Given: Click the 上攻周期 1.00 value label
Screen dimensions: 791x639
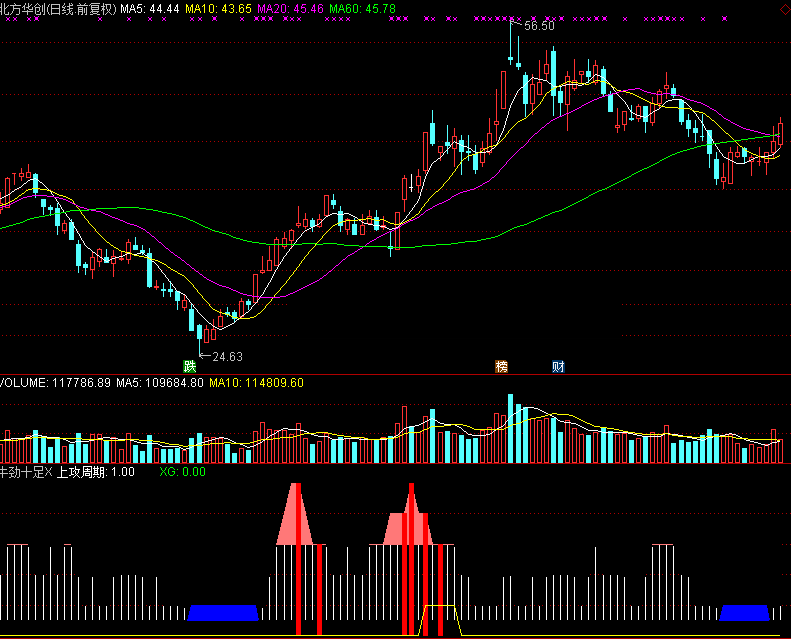Looking at the screenshot, I should point(95,471).
